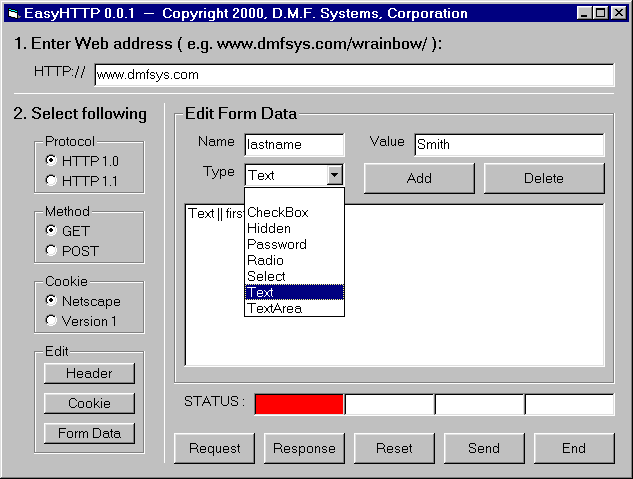Choose CheckBox from the Type list
This screenshot has height=479, width=633.
[x=294, y=212]
